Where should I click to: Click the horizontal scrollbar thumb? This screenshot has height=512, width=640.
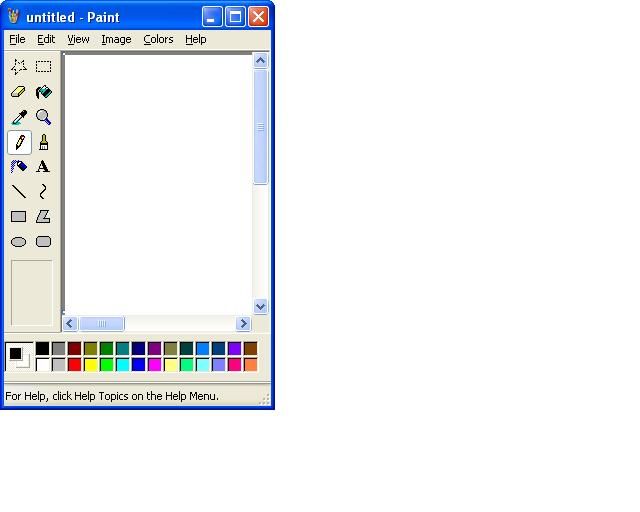(x=102, y=324)
